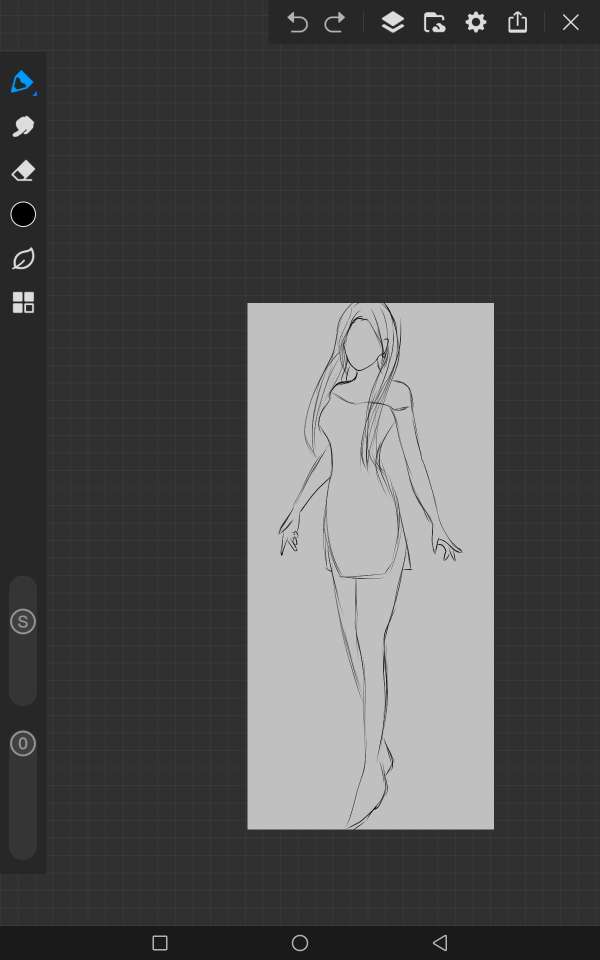Open the leaf-shaped tools icon
Screen dimensions: 600x960
coord(23,259)
